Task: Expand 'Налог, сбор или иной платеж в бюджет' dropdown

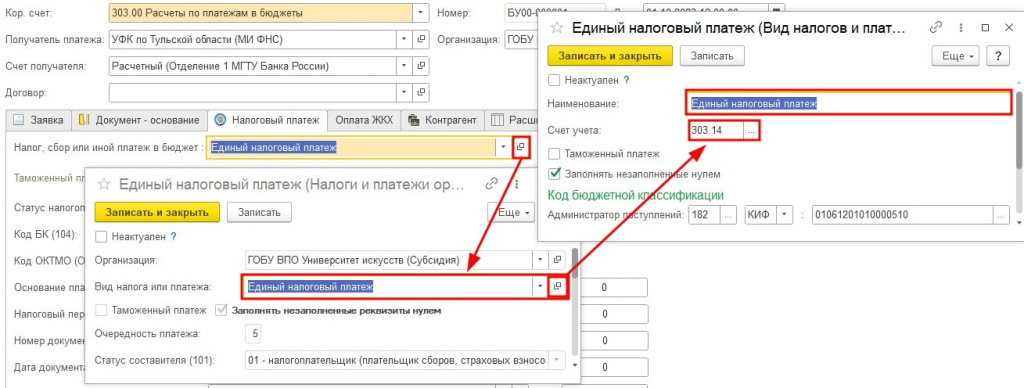Action: point(503,148)
